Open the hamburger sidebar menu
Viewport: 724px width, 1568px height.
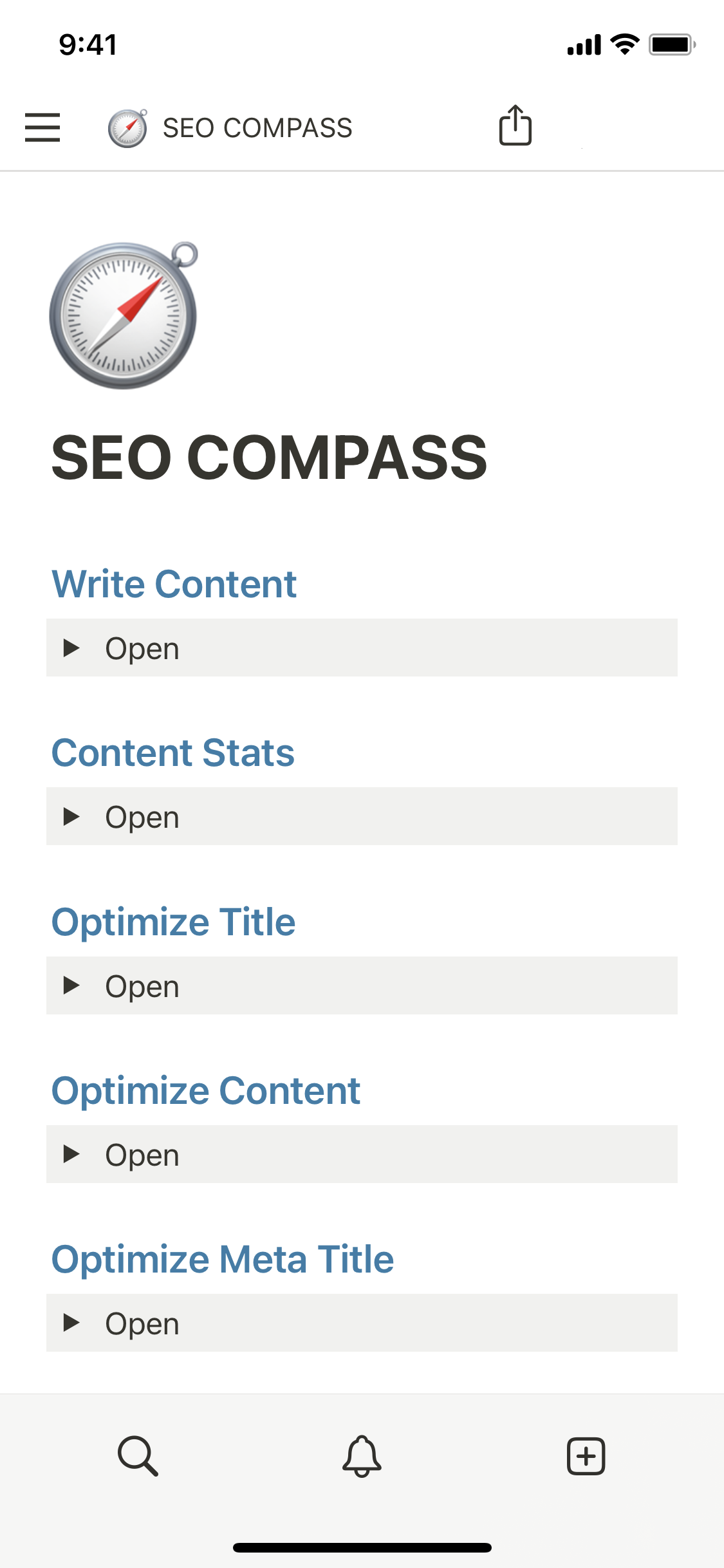(42, 127)
